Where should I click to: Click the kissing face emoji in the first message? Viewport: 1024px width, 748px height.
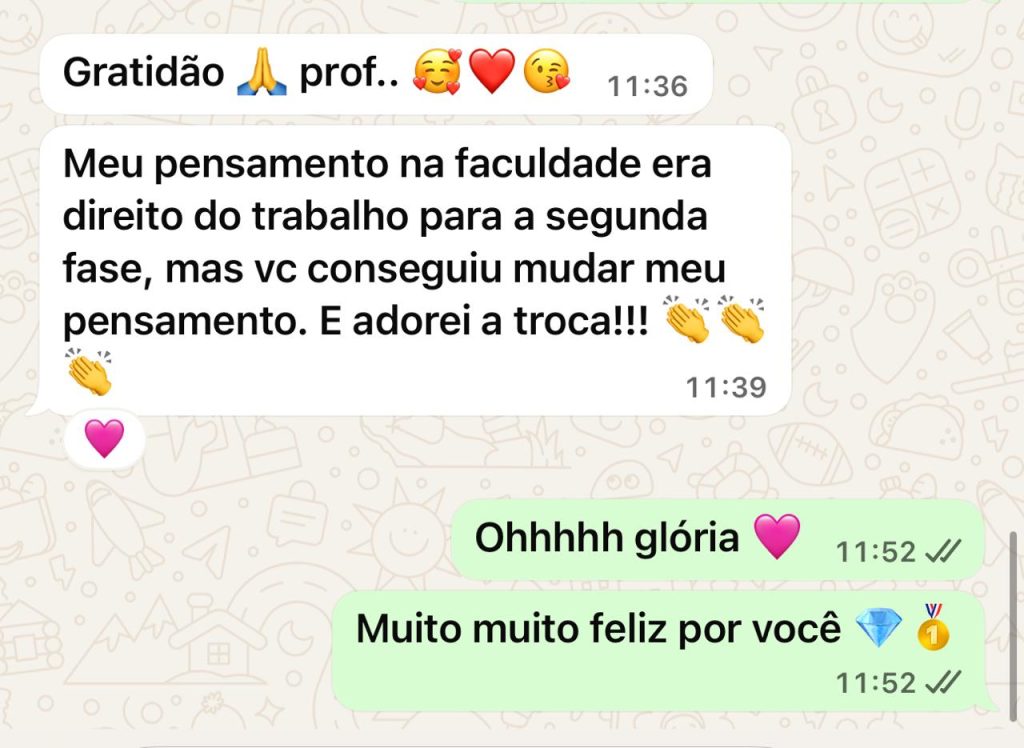pyautogui.click(x=547, y=71)
